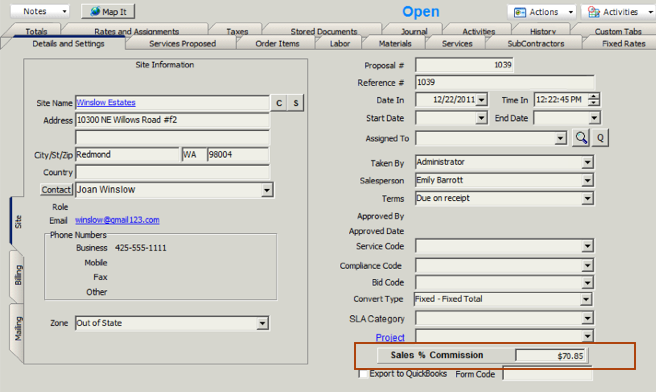
Task: Switch to the Custom Tabs tab
Action: (x=618, y=31)
